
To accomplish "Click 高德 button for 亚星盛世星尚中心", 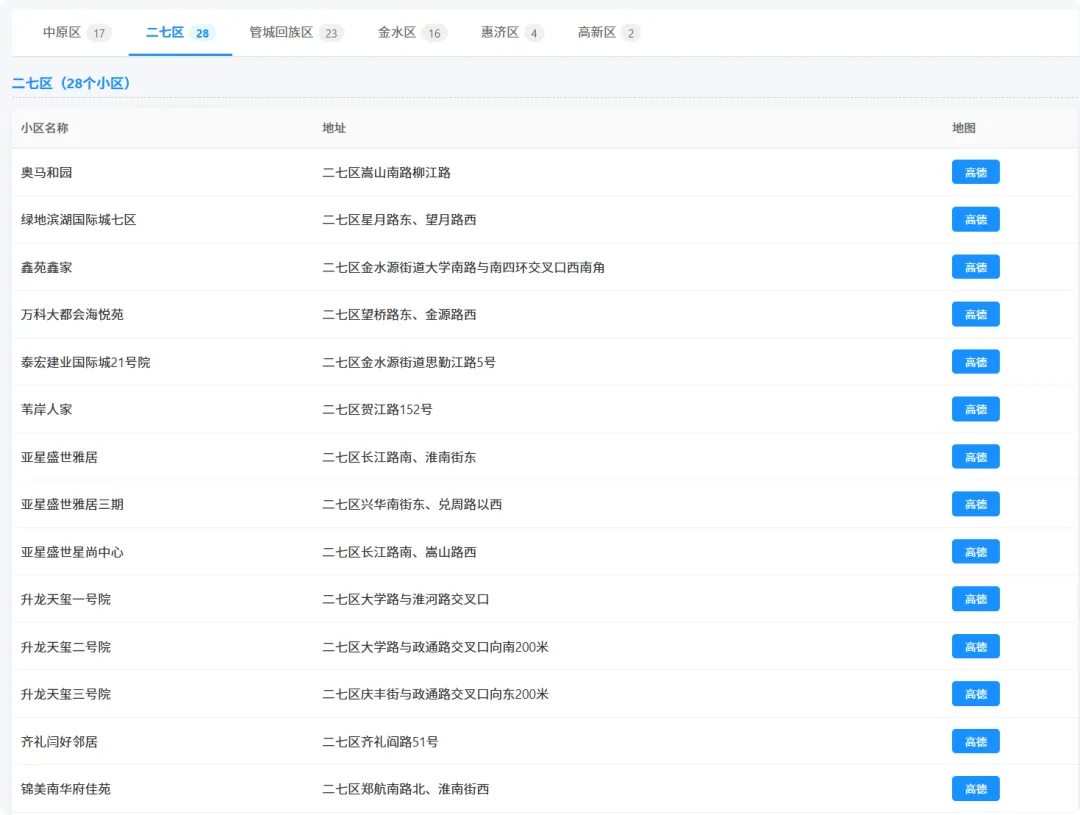I will pyautogui.click(x=975, y=552).
